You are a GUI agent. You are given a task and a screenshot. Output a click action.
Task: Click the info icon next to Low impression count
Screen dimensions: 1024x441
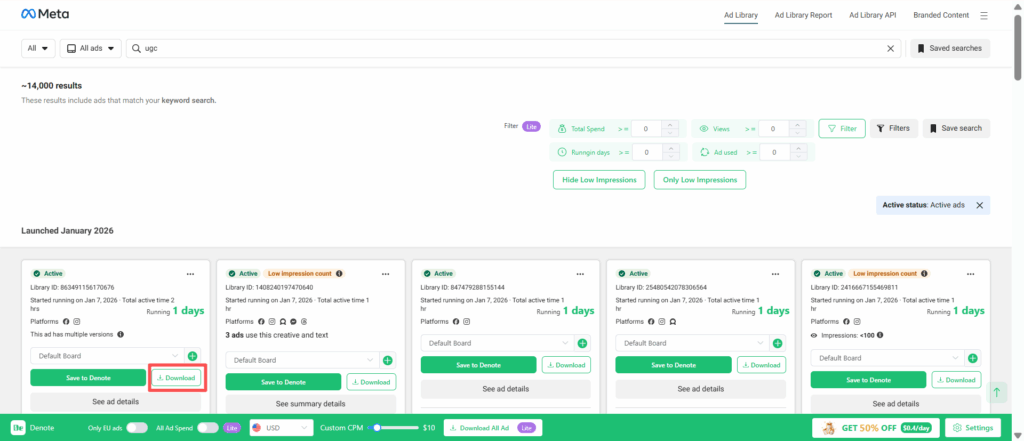339,273
